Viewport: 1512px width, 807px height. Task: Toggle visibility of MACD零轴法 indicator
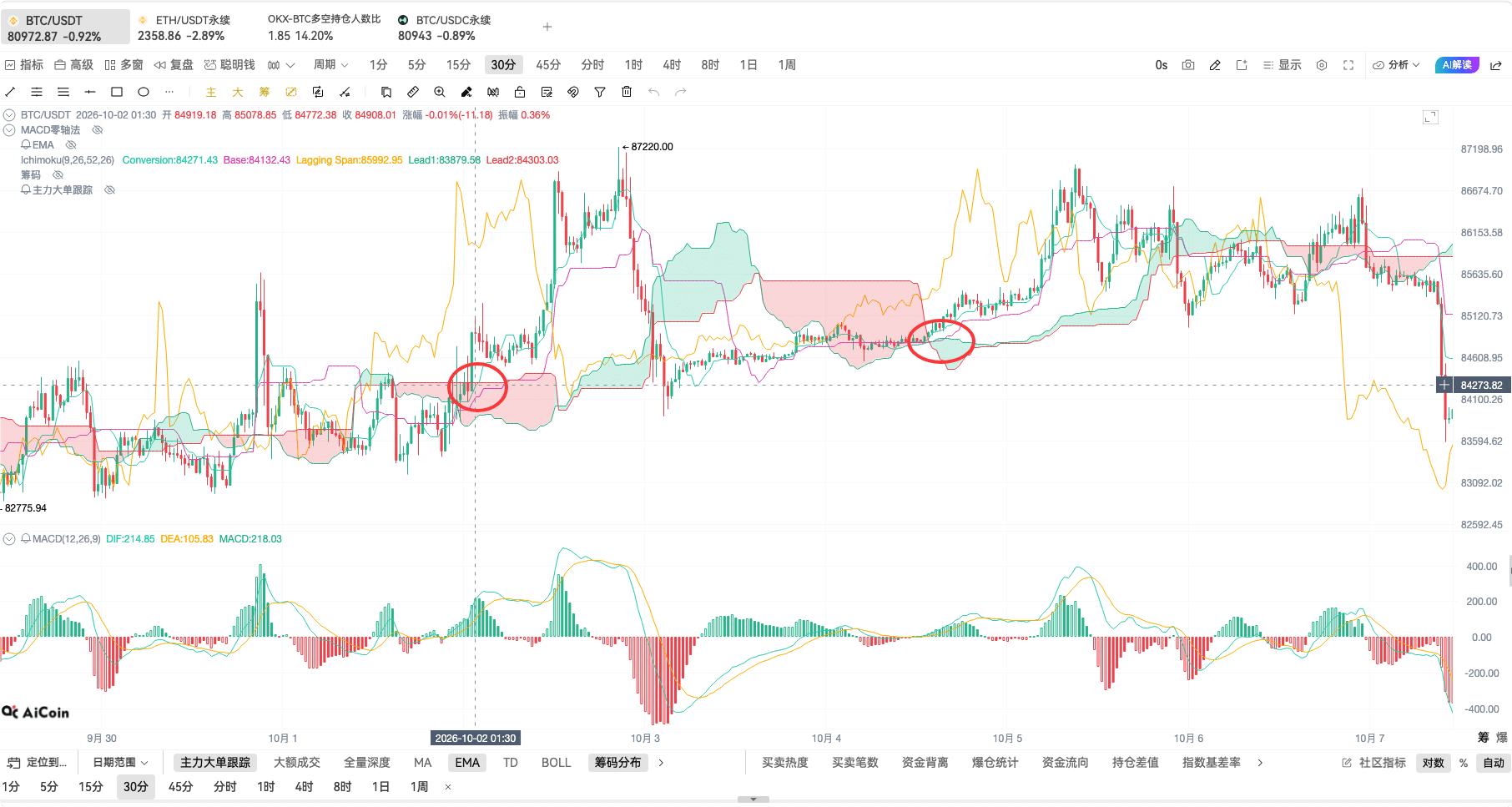pos(98,130)
